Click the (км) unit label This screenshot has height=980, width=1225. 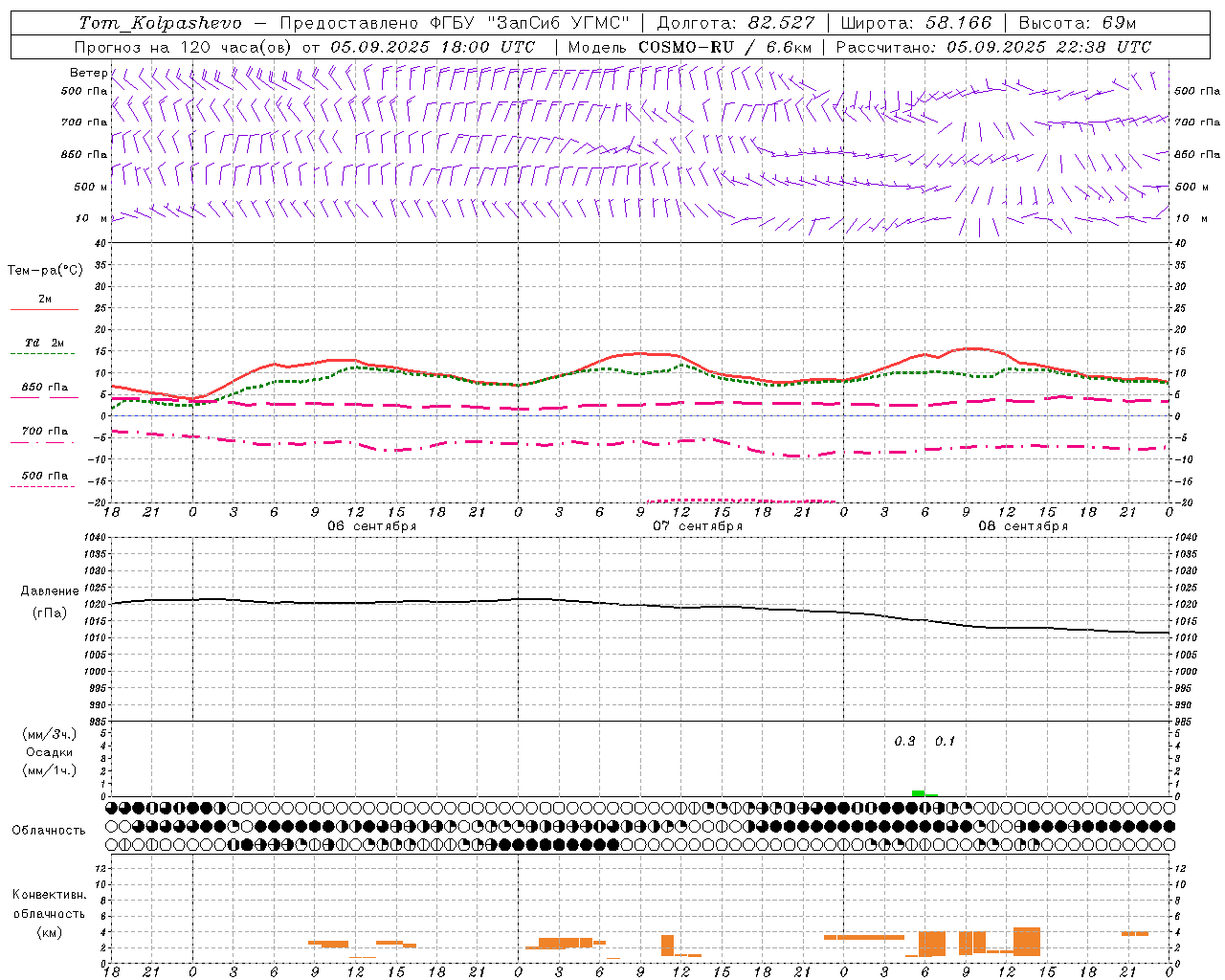(50, 932)
